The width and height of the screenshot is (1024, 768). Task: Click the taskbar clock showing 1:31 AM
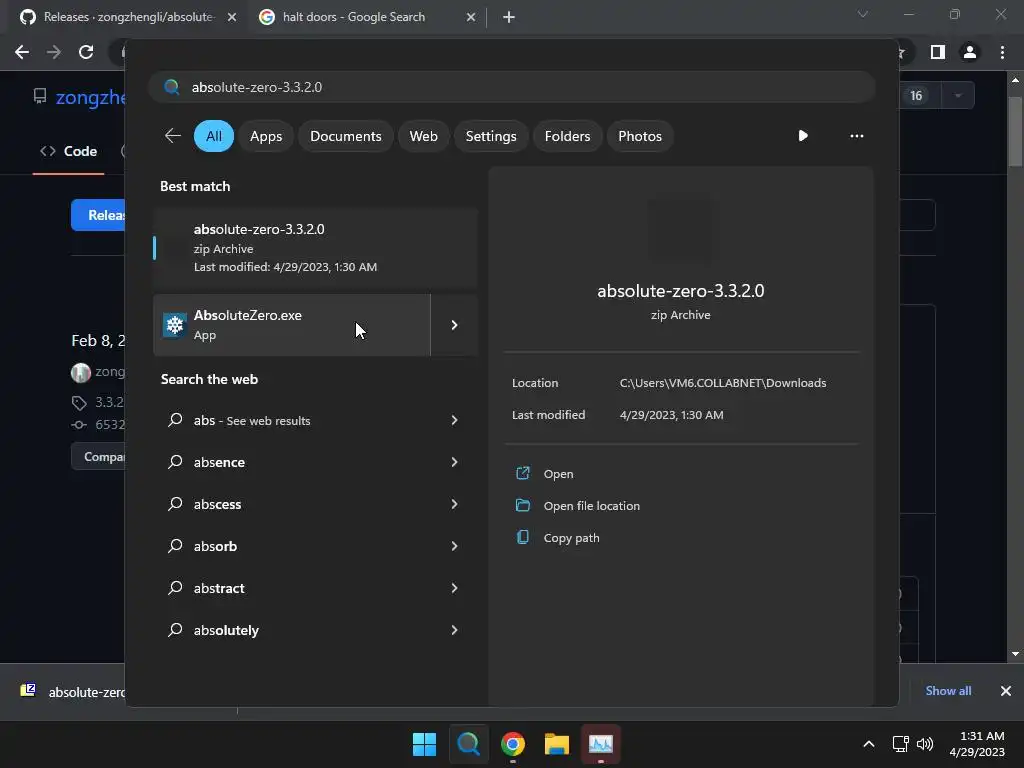pos(977,744)
